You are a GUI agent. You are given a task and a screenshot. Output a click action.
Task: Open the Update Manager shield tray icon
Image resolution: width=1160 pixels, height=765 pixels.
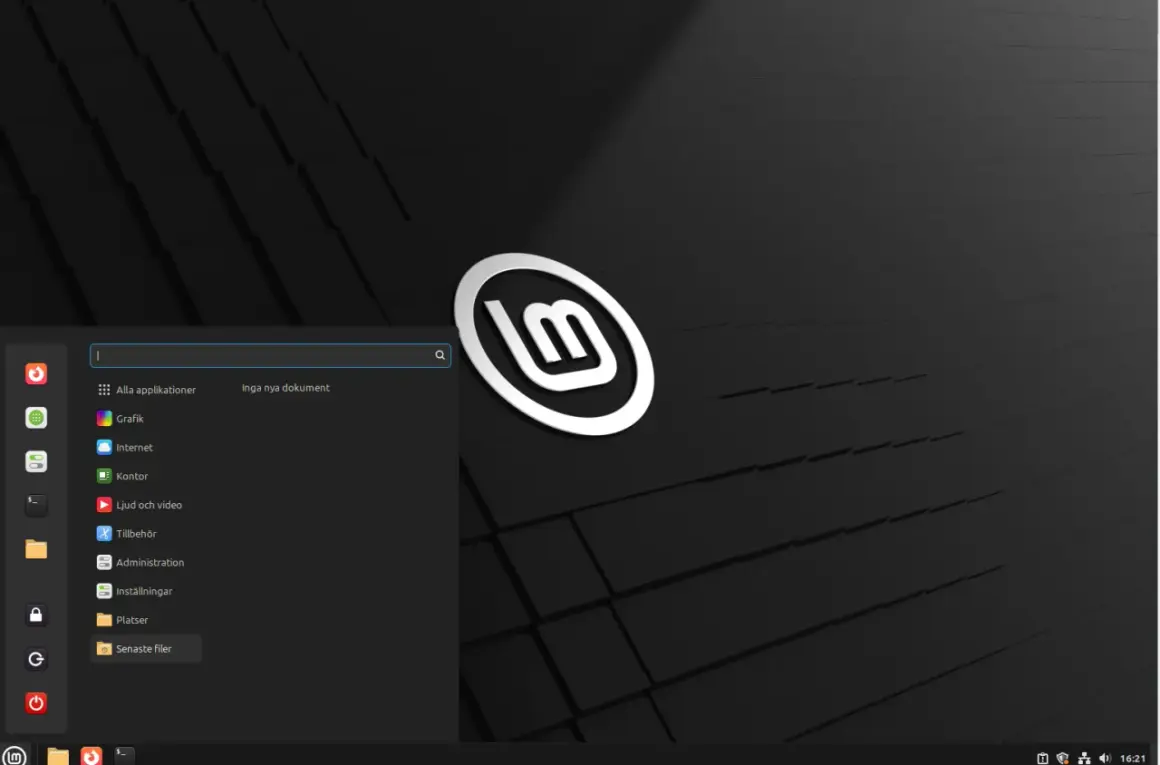pos(1062,758)
